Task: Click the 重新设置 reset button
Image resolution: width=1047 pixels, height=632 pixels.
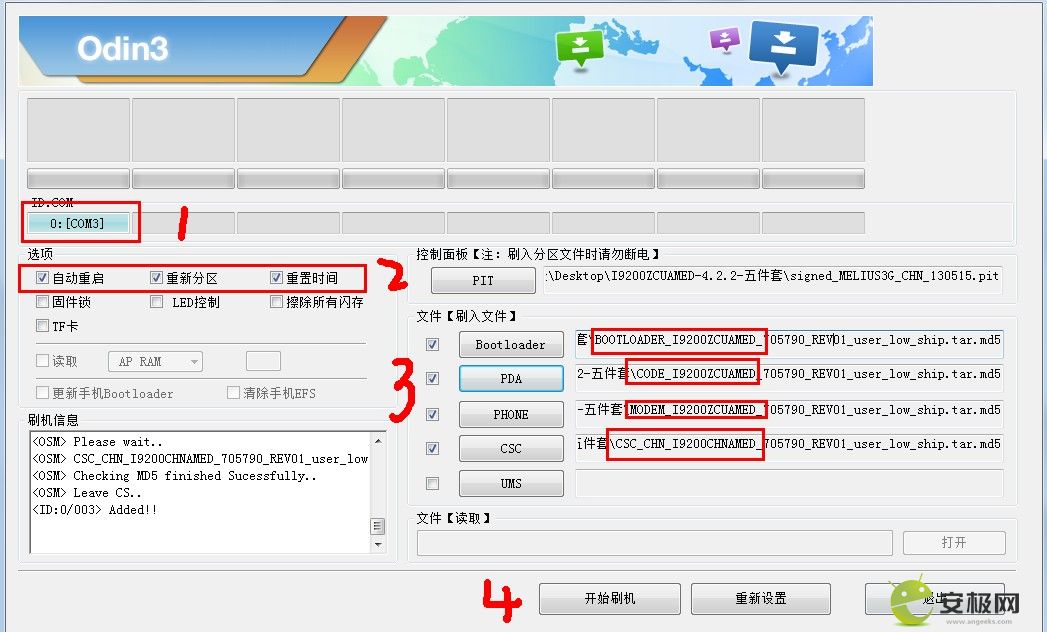Action: [761, 599]
